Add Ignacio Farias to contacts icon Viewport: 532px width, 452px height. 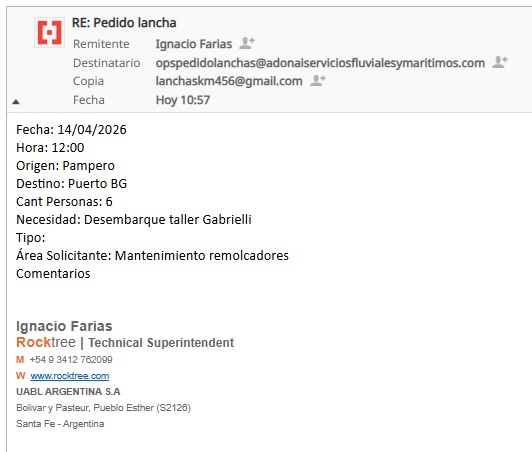(x=247, y=43)
